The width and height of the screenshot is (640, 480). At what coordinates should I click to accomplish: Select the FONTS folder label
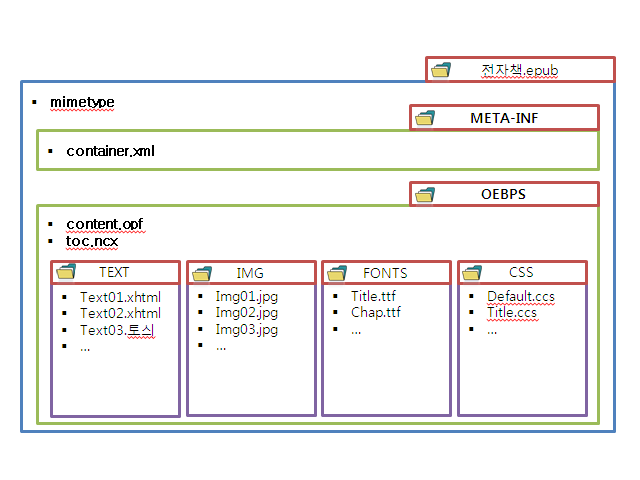click(385, 273)
